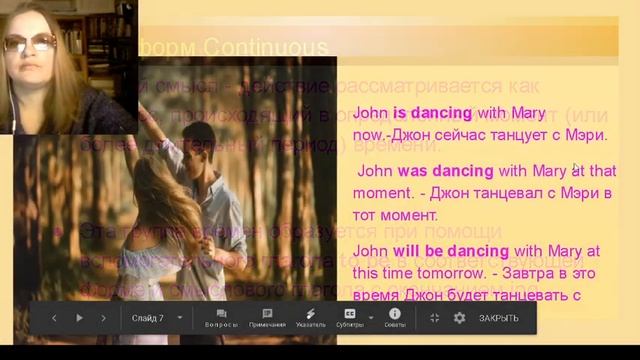Start slideshow autoplay with the play button
Viewport: 640px width, 360px height.
point(79,318)
